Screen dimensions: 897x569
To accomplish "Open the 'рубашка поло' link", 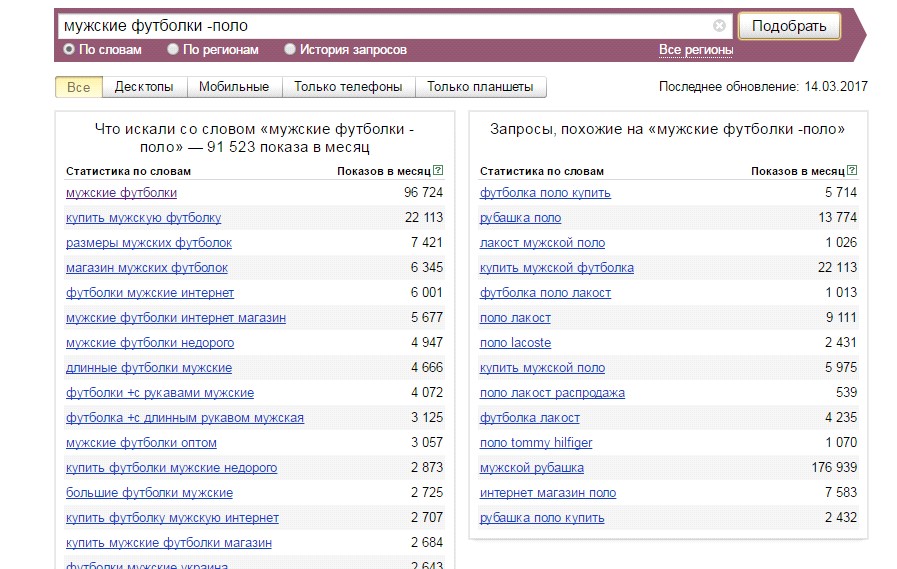I will pos(521,218).
